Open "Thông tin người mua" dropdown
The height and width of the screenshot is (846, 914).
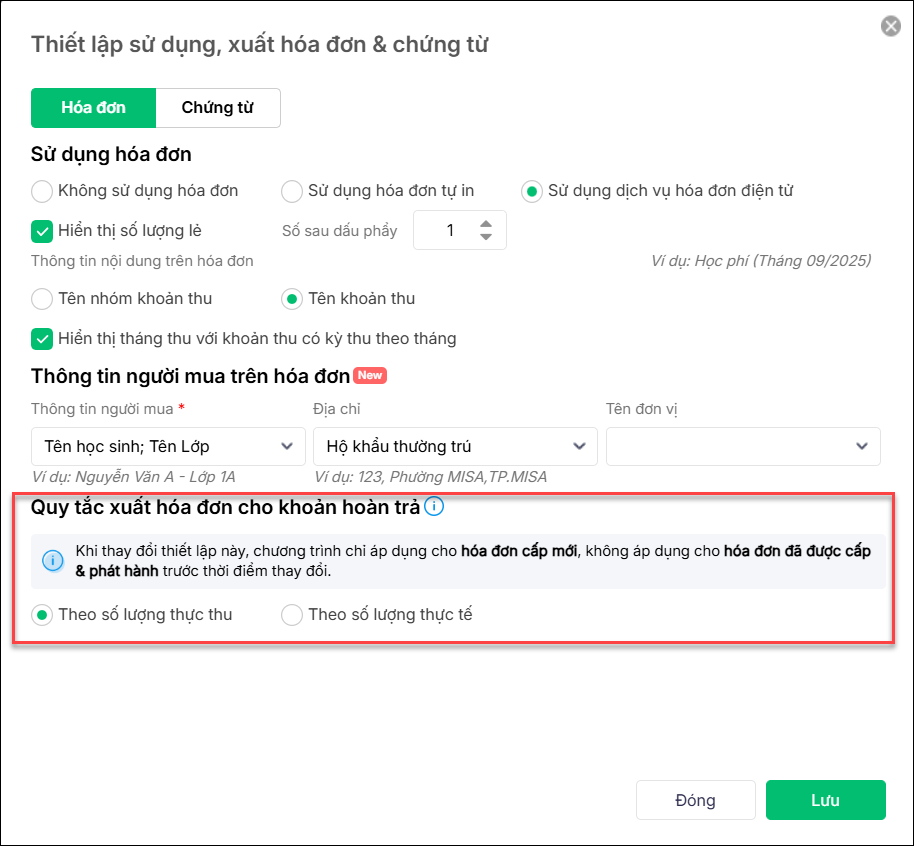pyautogui.click(x=168, y=446)
